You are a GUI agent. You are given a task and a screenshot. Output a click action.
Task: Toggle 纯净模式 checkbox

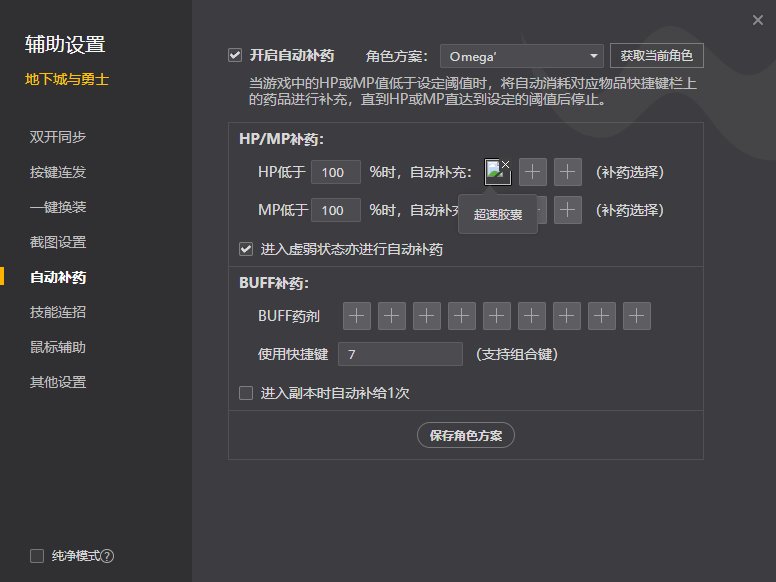click(37, 556)
